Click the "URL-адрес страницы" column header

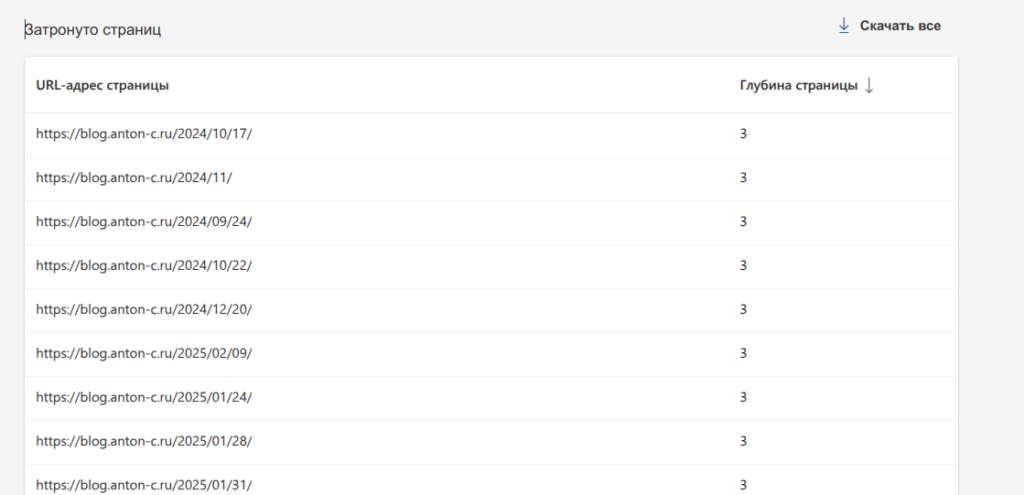[x=102, y=86]
